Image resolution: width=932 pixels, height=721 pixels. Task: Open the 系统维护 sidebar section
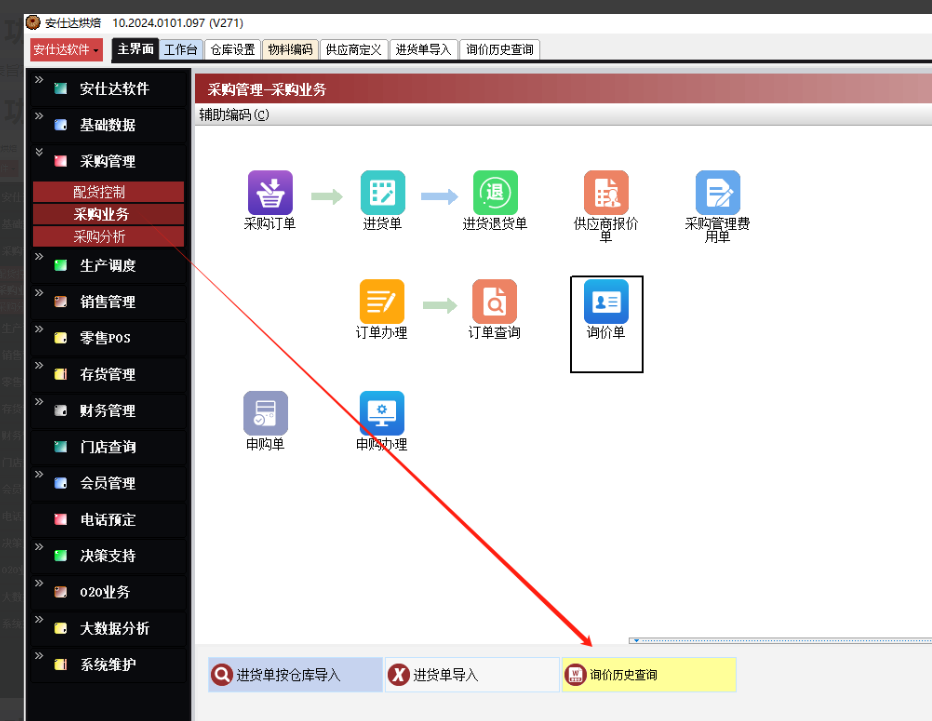tap(108, 665)
